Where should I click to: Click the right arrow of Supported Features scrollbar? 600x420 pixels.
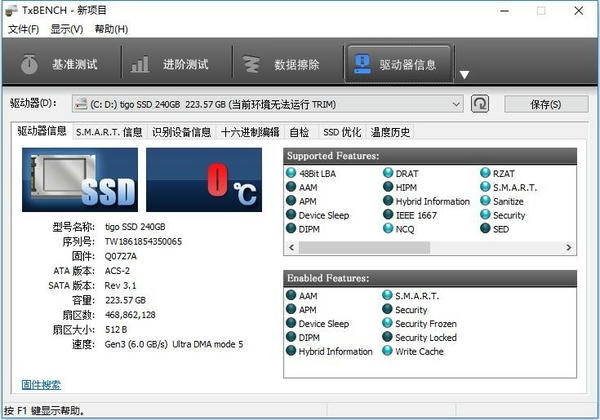pos(569,247)
